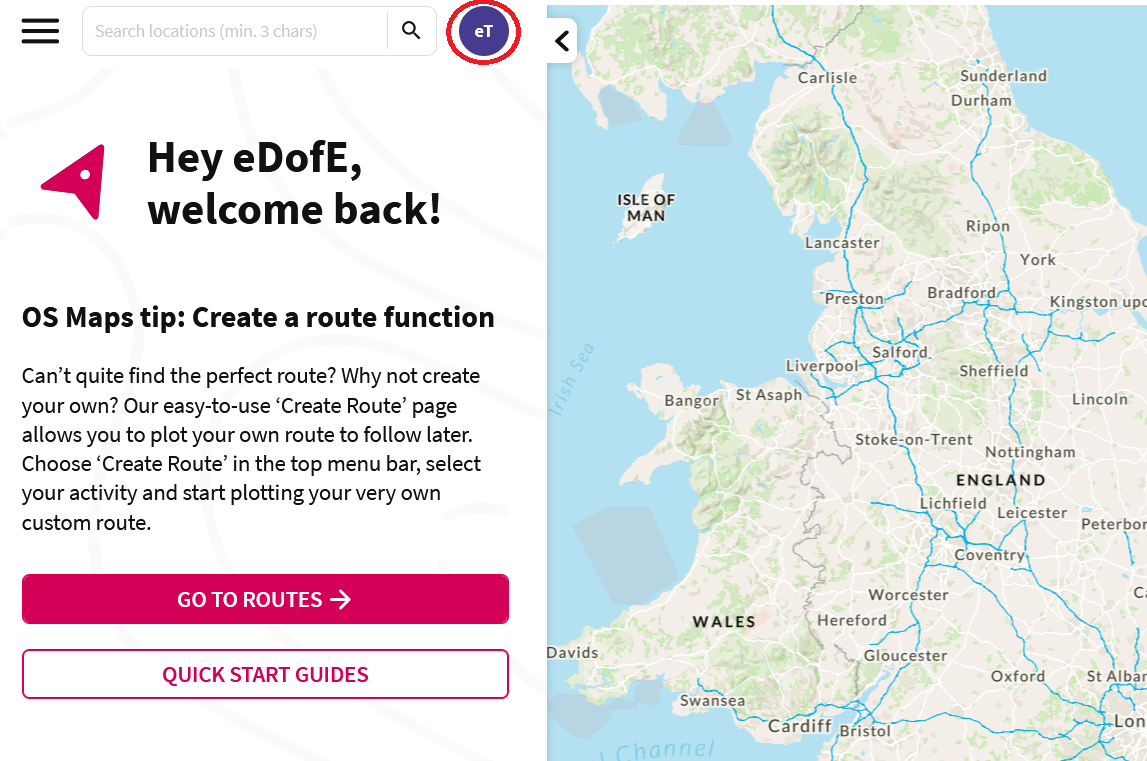This screenshot has height=761, width=1147.
Task: Click the arrow icon inside GO TO ROUTES
Action: 341,599
